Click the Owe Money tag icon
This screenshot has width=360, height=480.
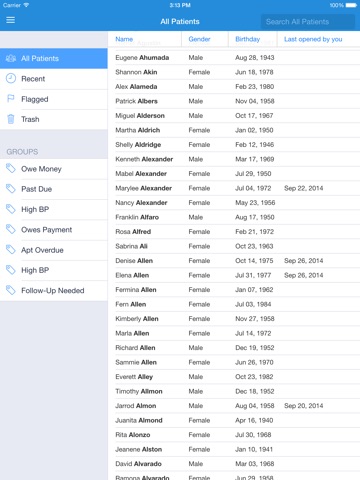point(11,169)
